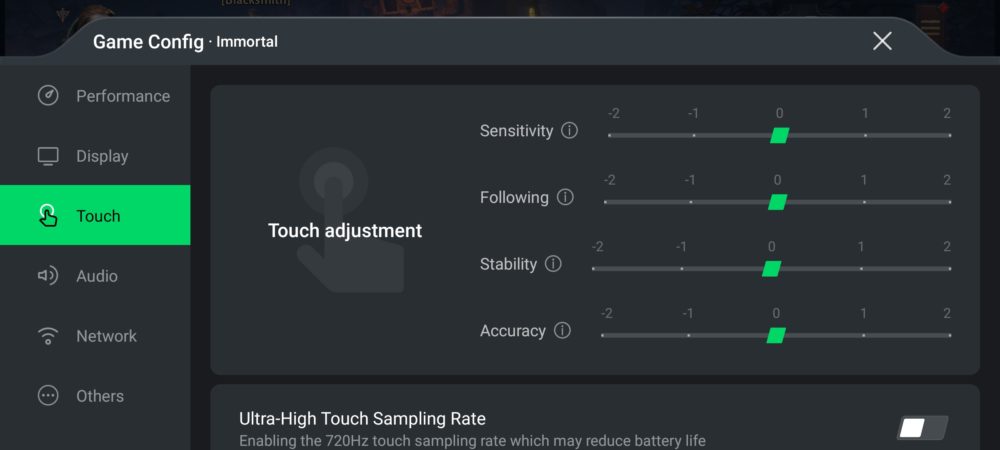Viewport: 1000px width, 450px height.
Task: Open the Network wifi icon
Action: [x=48, y=336]
